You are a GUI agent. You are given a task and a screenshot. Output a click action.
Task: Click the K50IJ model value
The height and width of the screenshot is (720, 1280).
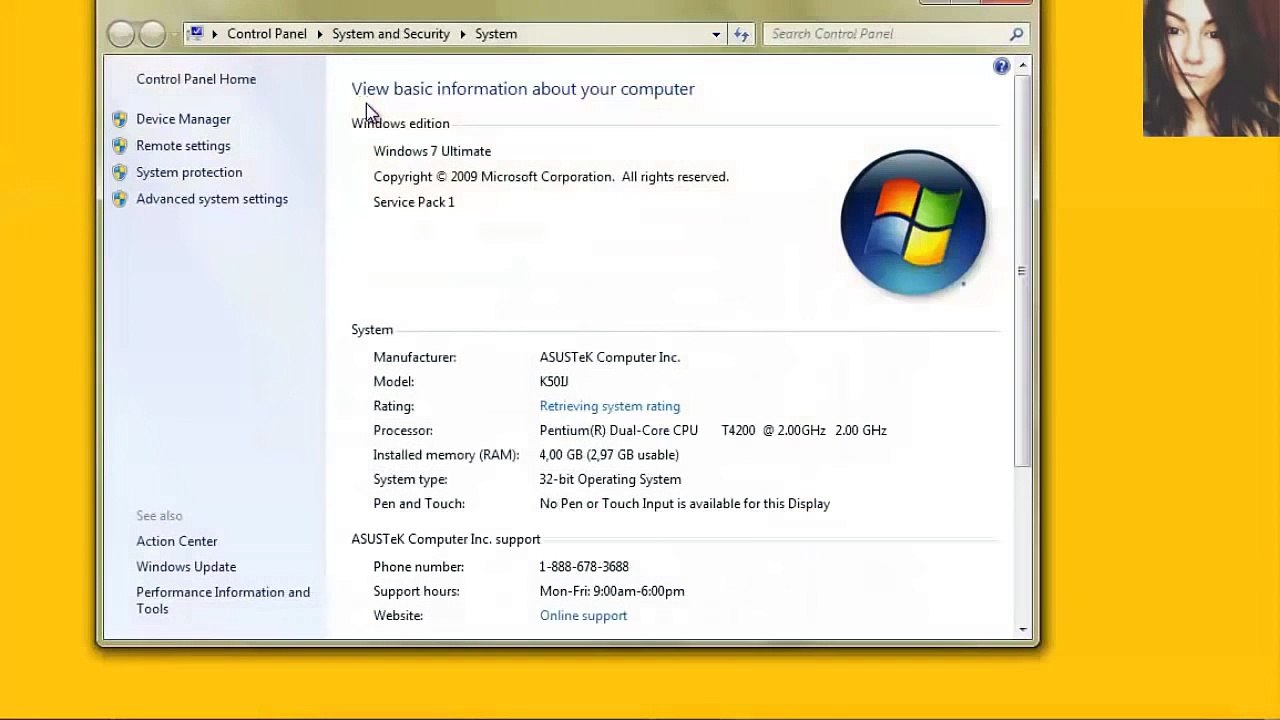pos(554,382)
